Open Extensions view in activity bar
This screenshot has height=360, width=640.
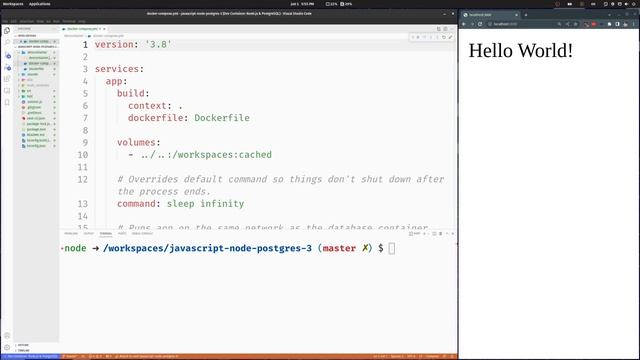tap(7, 79)
